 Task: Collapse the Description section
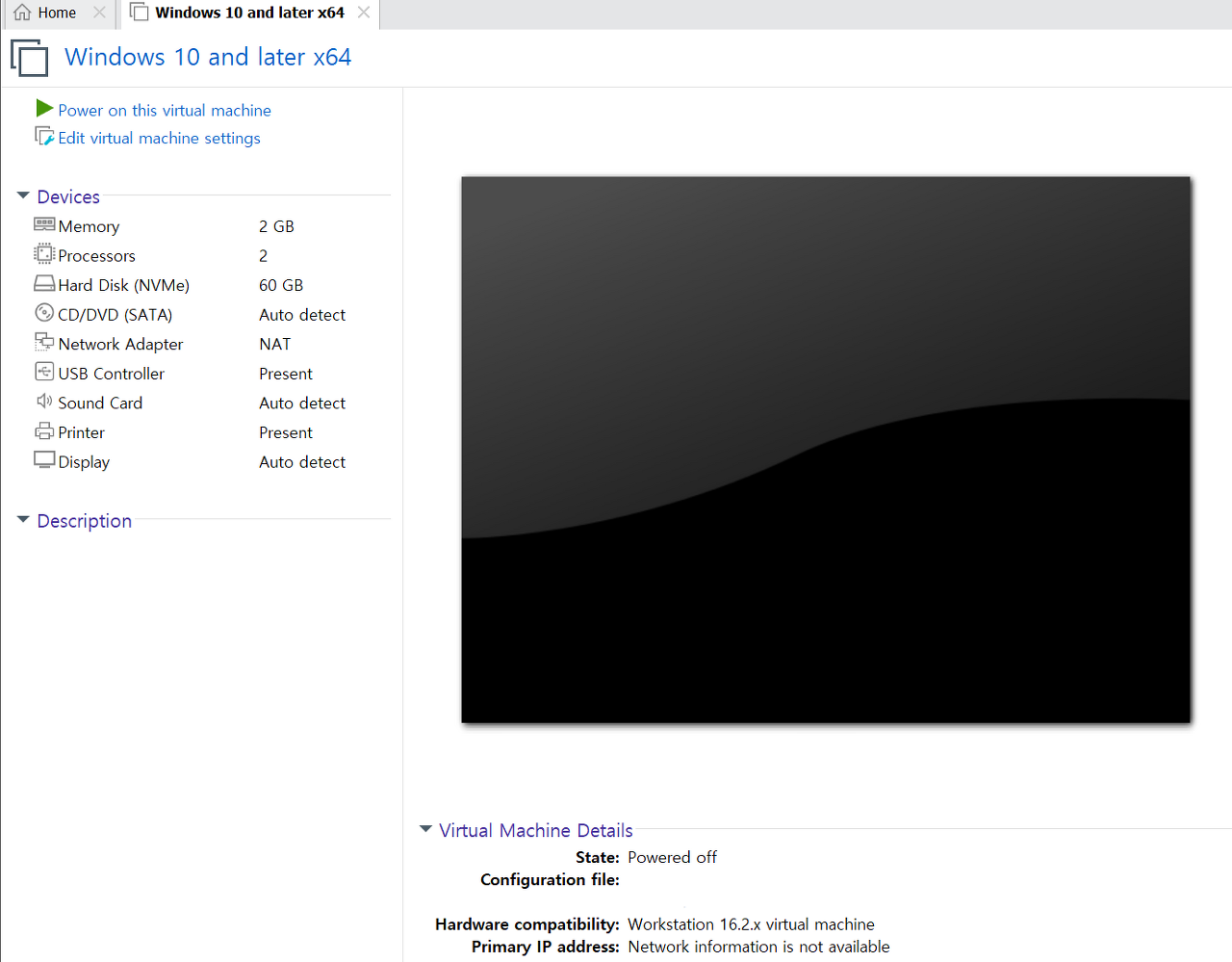tap(23, 520)
